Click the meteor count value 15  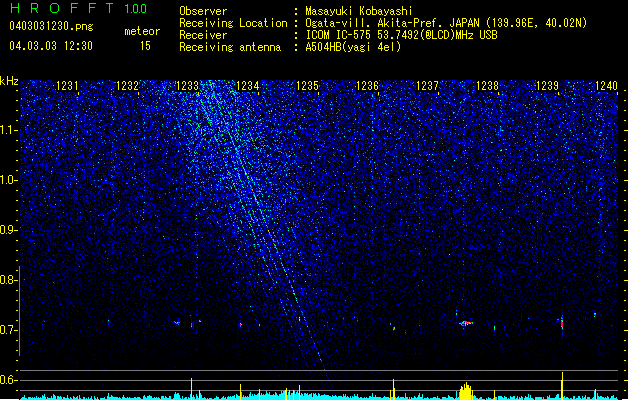[145, 46]
